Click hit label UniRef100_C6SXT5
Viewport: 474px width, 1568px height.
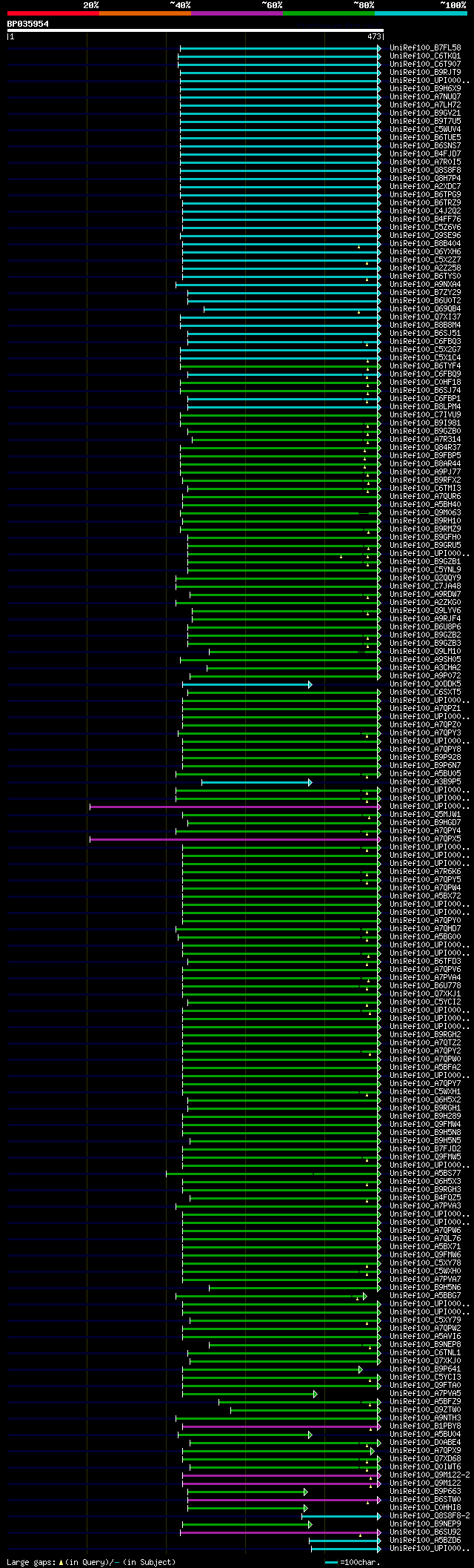[x=425, y=692]
